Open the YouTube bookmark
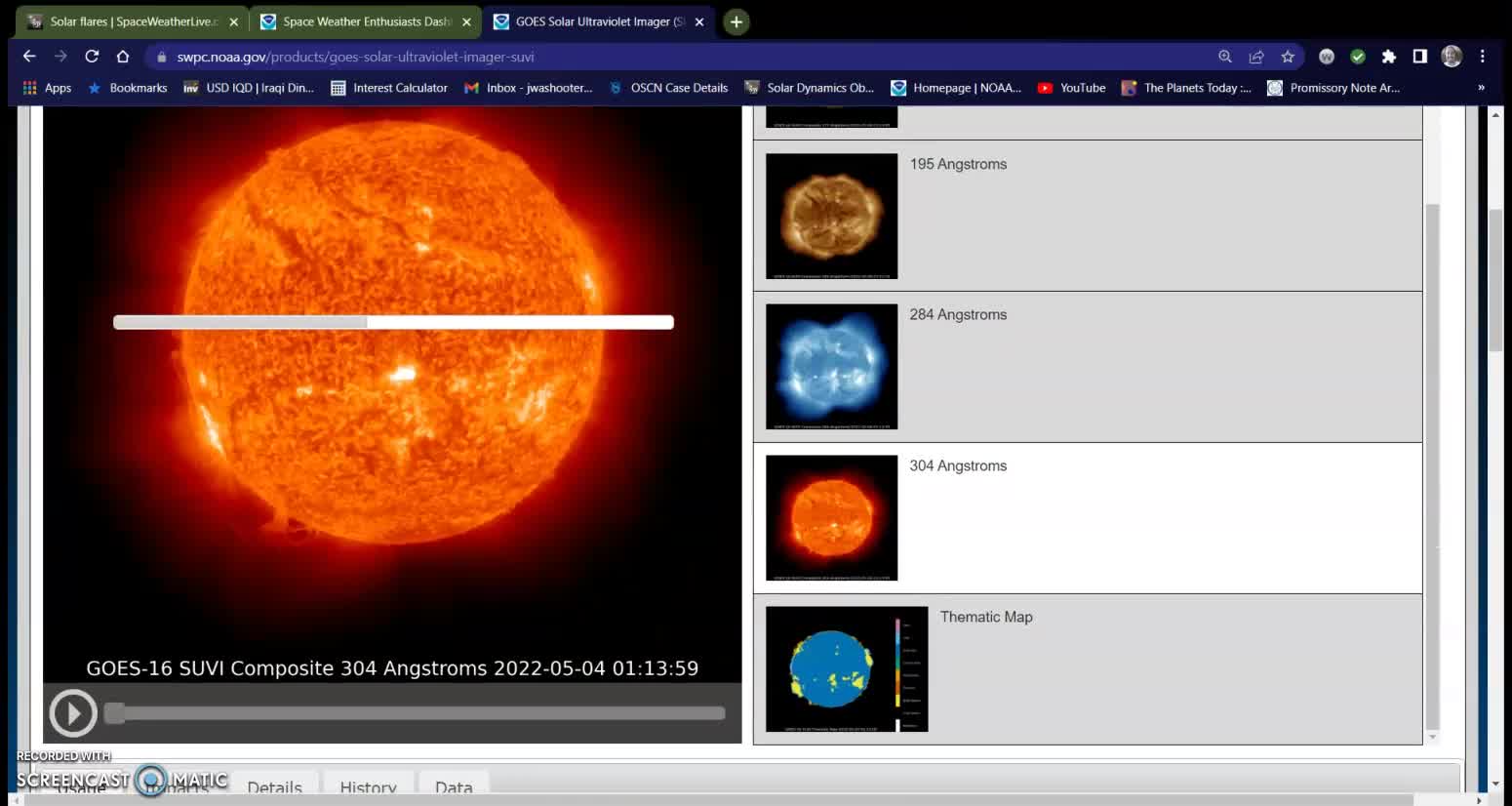Viewport: 1512px width, 806px height. pyautogui.click(x=1071, y=88)
